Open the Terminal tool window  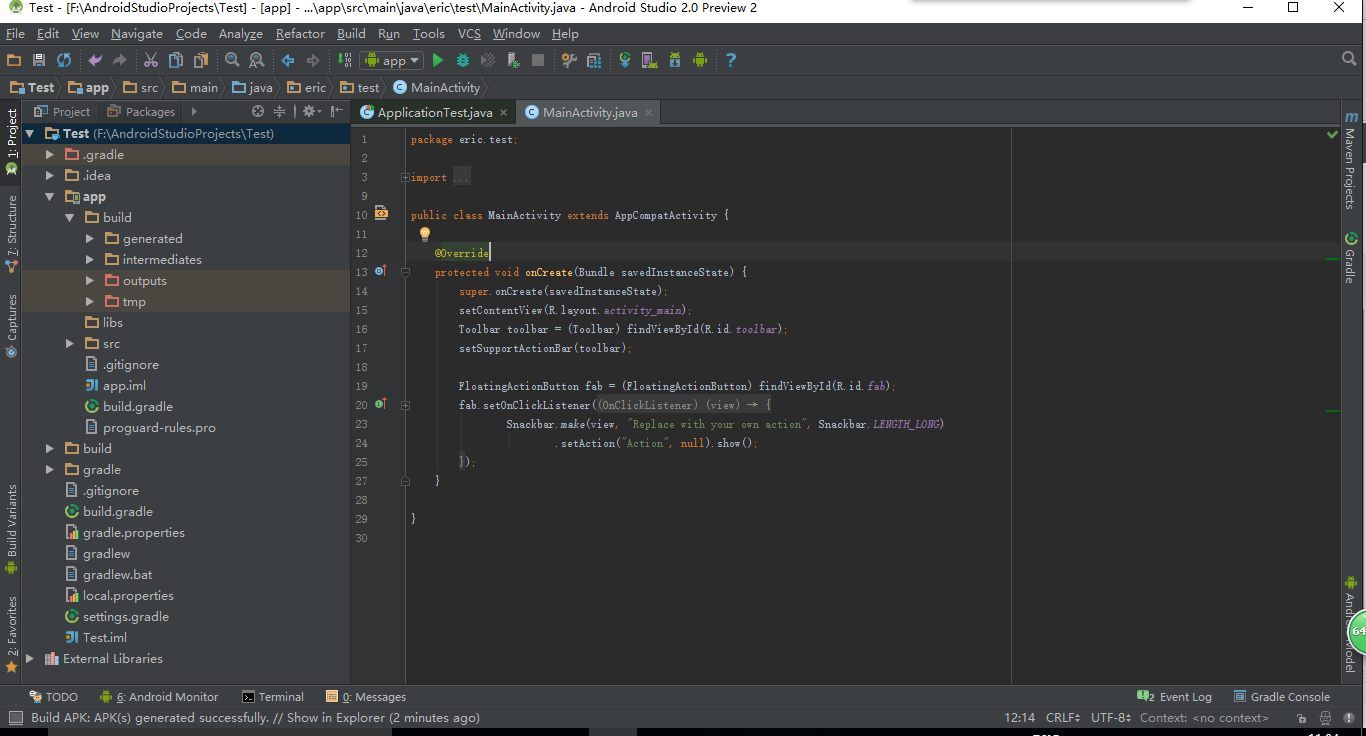coord(273,697)
